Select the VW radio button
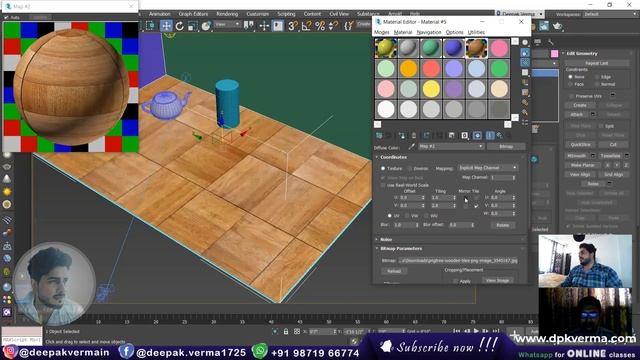The height and width of the screenshot is (360, 640). pyautogui.click(x=407, y=216)
